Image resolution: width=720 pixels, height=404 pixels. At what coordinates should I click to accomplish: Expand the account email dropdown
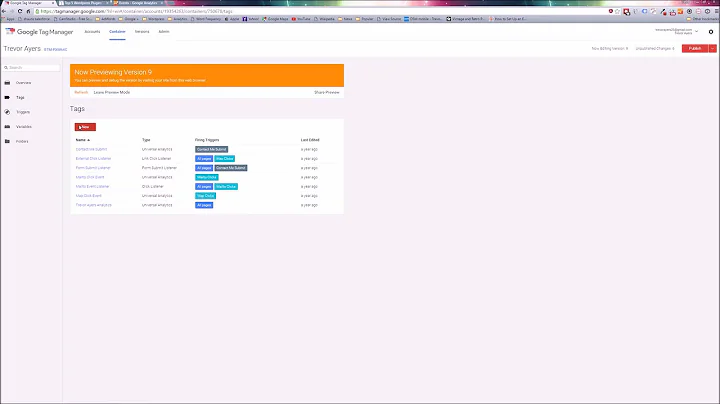point(697,31)
